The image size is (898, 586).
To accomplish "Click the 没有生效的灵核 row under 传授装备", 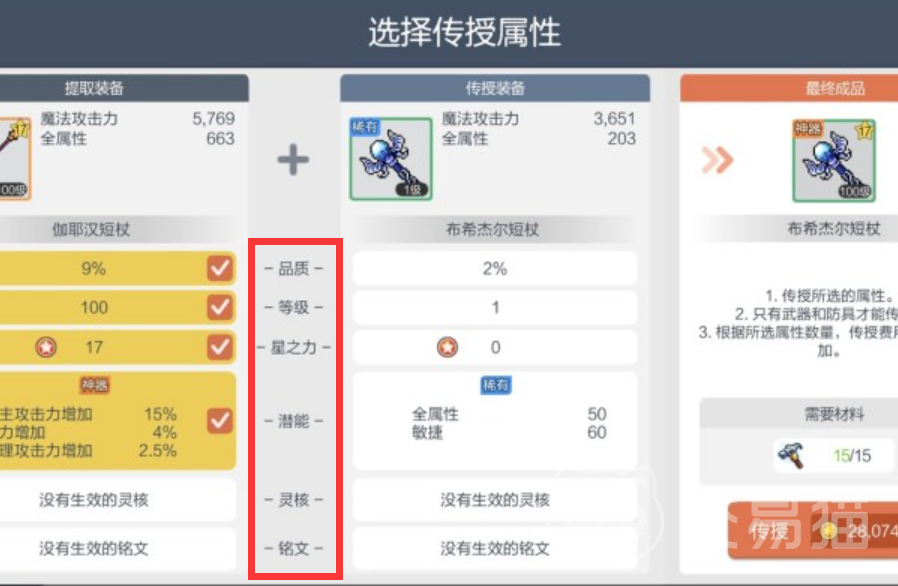I will click(495, 500).
